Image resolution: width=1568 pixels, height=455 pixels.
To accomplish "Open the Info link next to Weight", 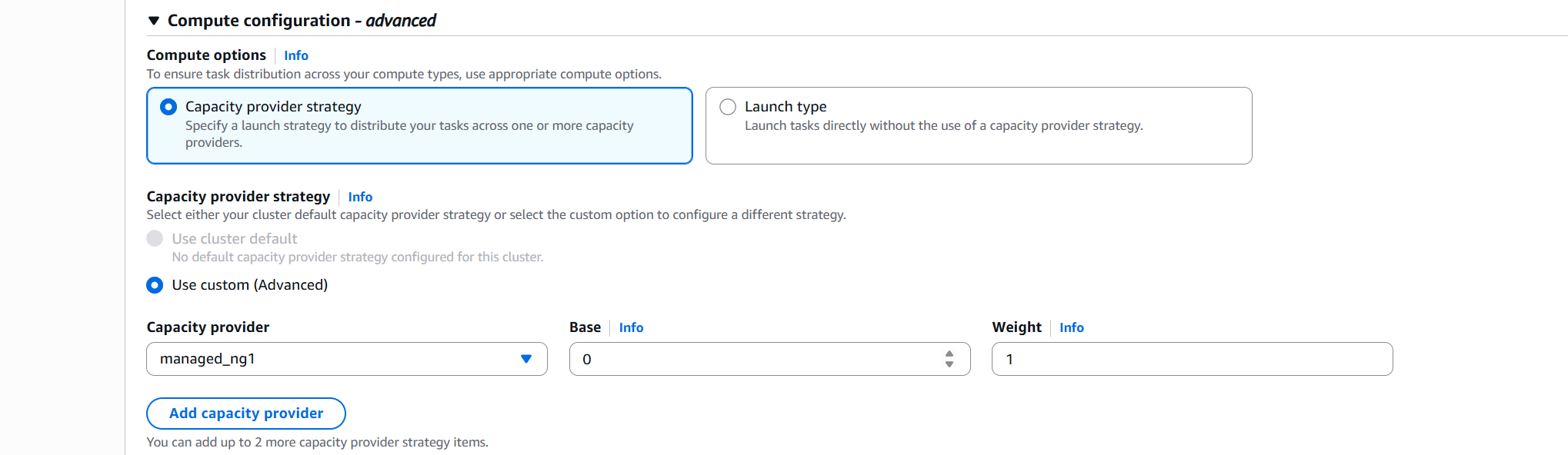I will tap(1072, 327).
